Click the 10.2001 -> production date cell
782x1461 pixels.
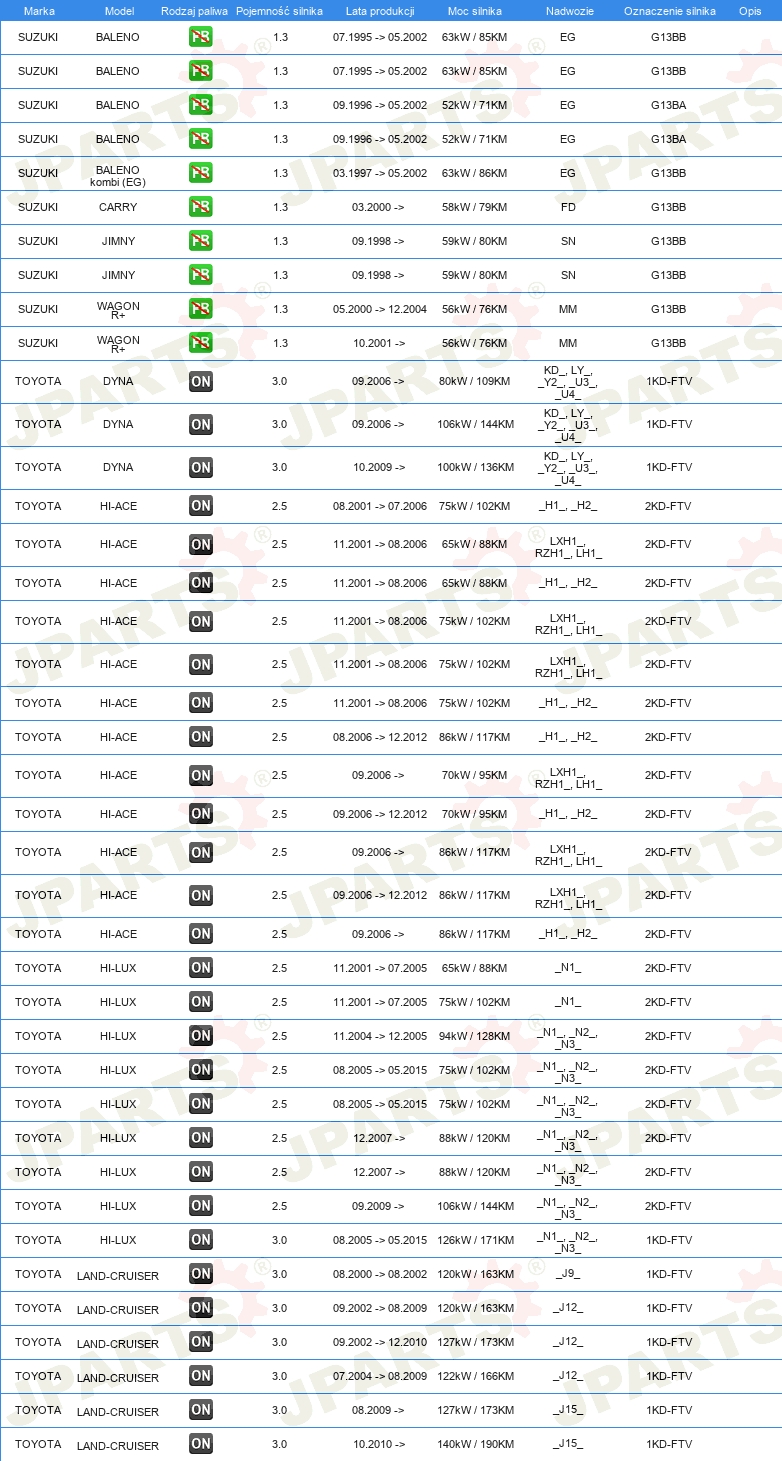[379, 343]
